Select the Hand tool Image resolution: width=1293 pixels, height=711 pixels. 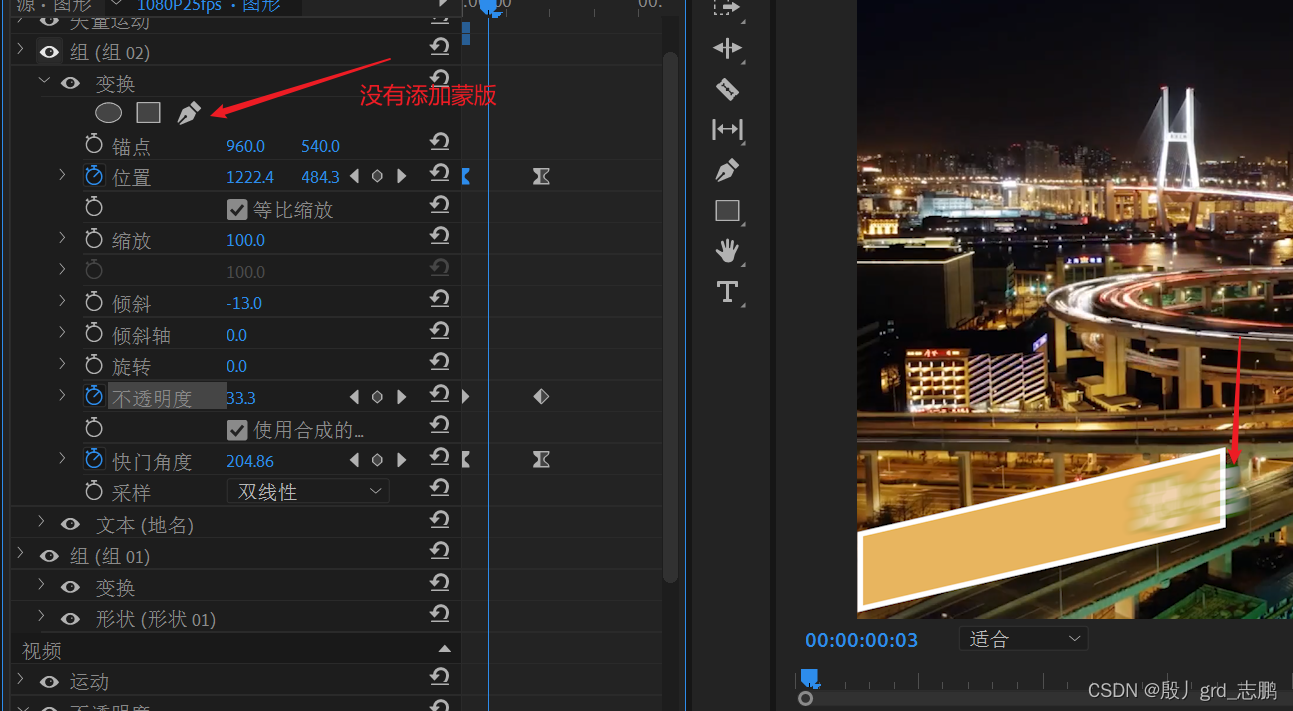click(727, 251)
